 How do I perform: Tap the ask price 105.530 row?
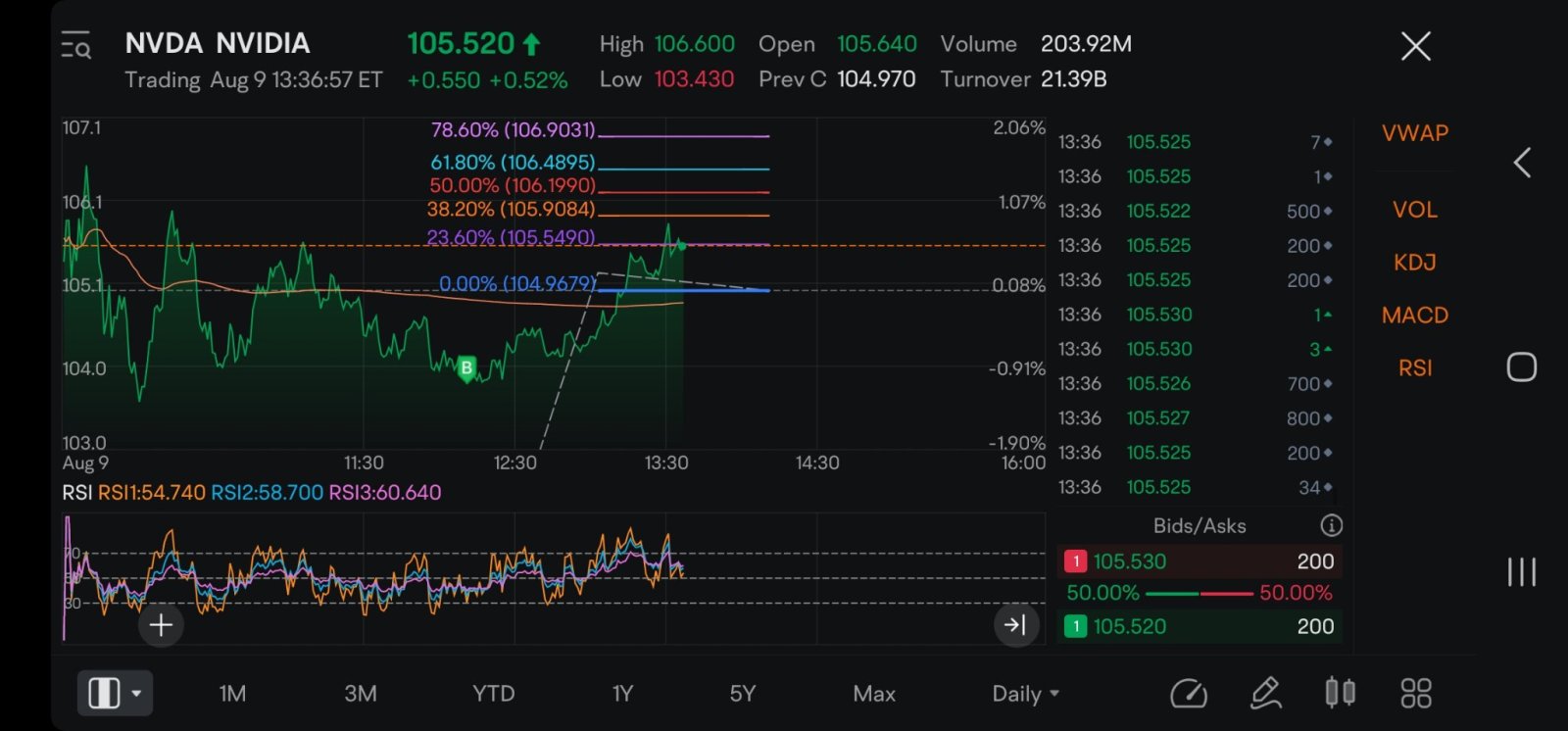(x=1200, y=561)
